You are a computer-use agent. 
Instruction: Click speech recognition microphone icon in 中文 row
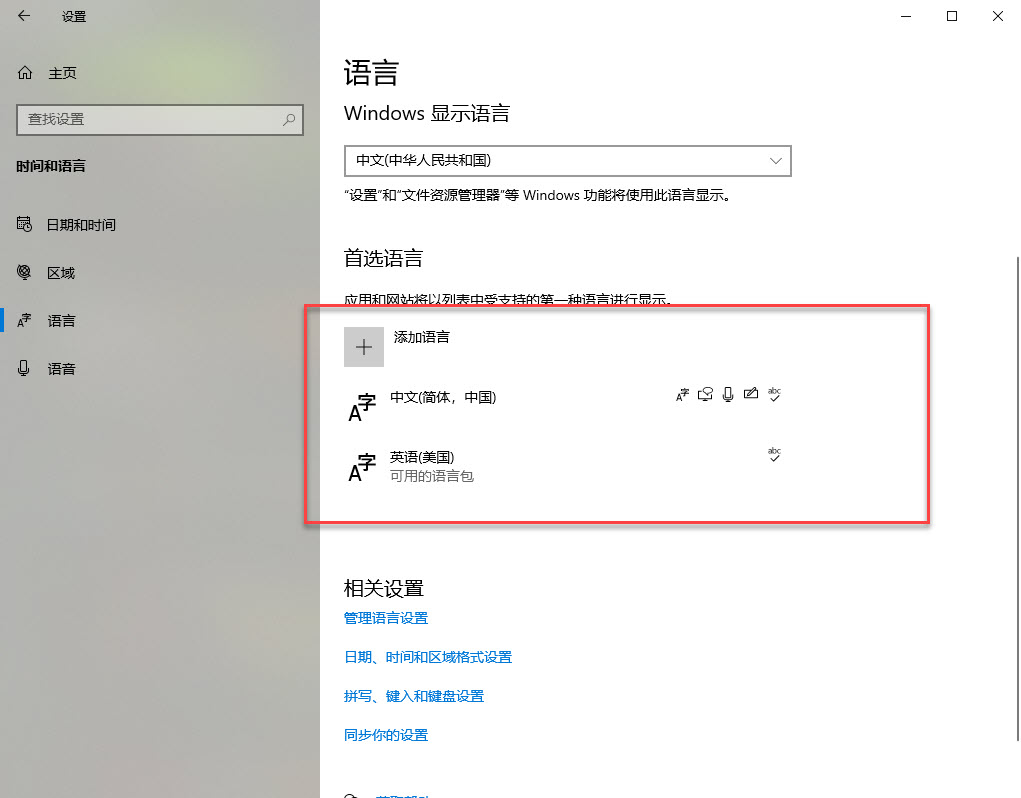728,394
